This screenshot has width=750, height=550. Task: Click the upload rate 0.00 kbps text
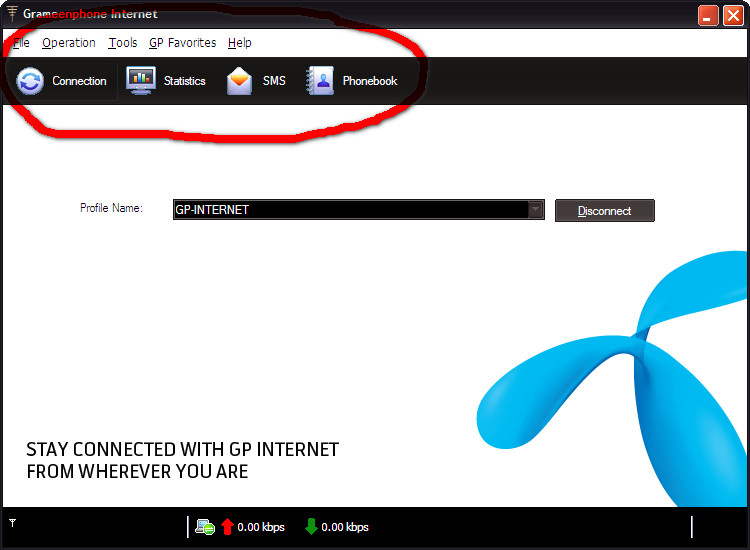tap(261, 527)
